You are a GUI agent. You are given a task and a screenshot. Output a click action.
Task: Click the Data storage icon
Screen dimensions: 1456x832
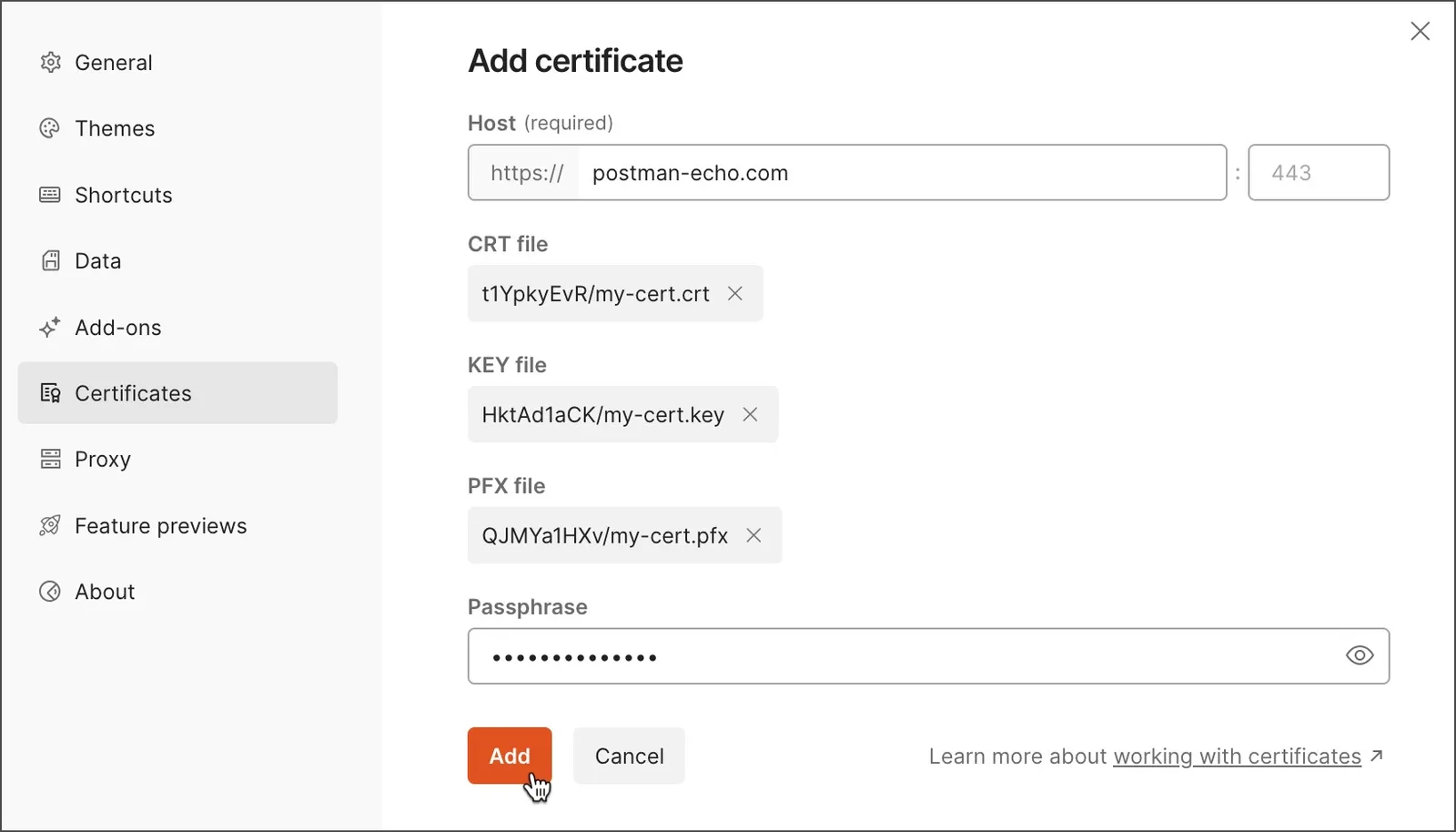point(50,260)
